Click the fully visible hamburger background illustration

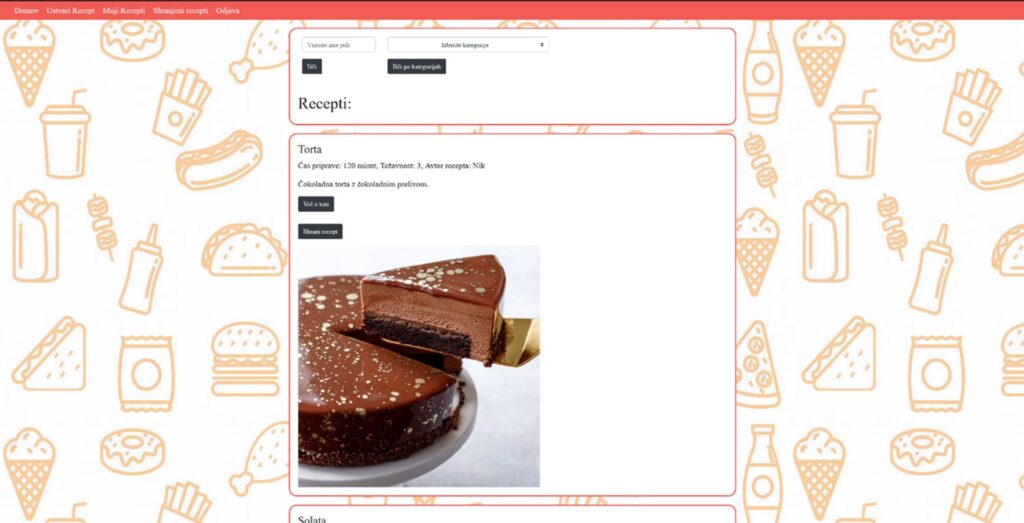click(245, 359)
